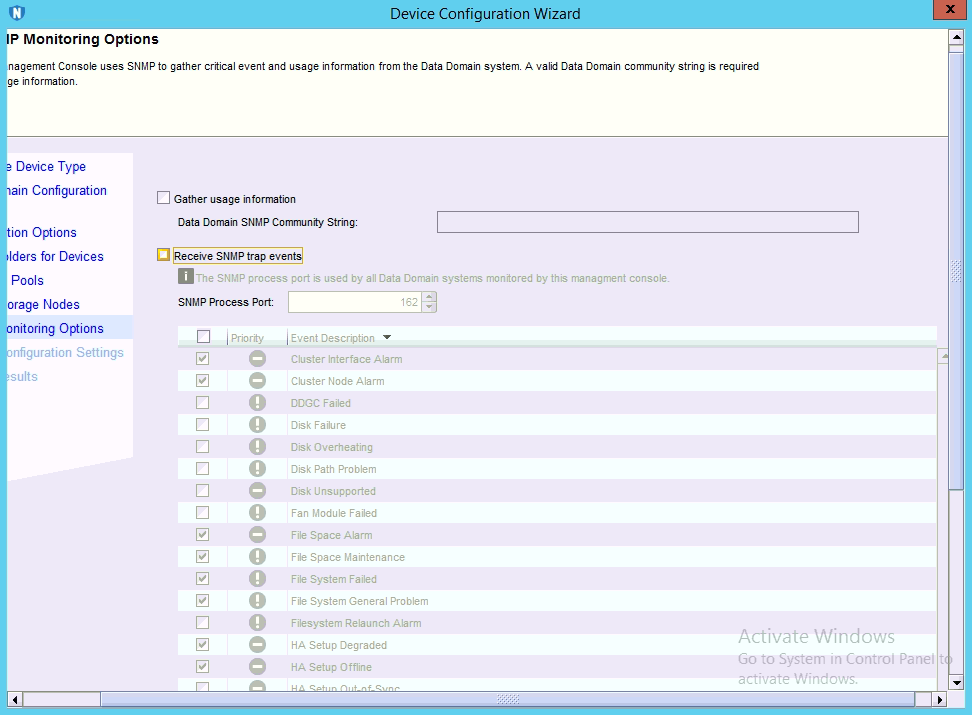Check the select-all checkbox in the table header

tap(203, 337)
